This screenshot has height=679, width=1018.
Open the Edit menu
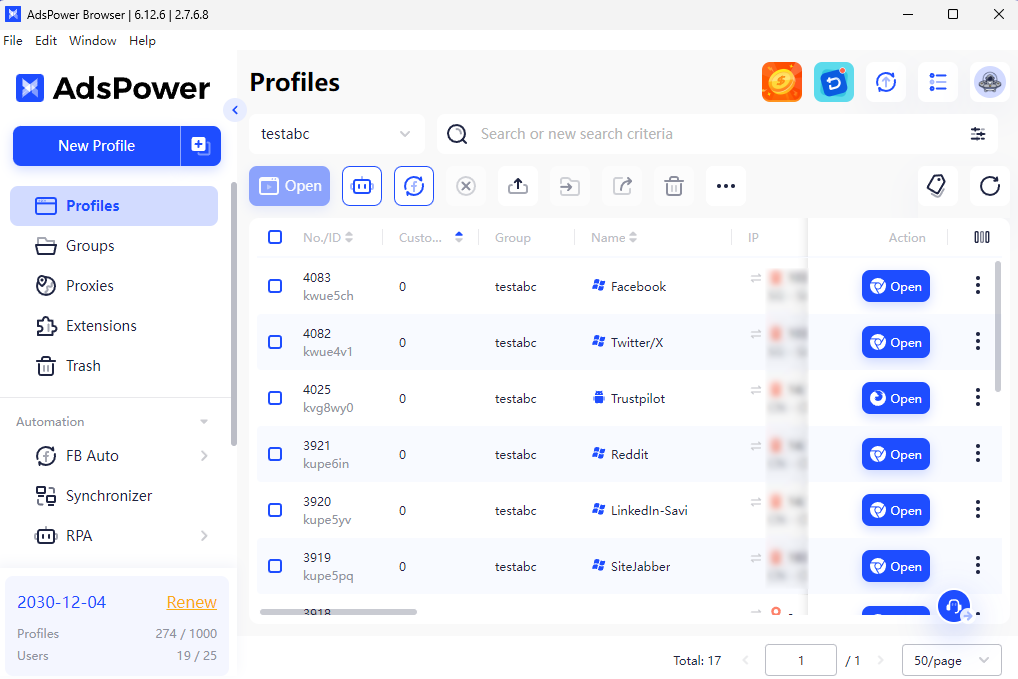(46, 41)
